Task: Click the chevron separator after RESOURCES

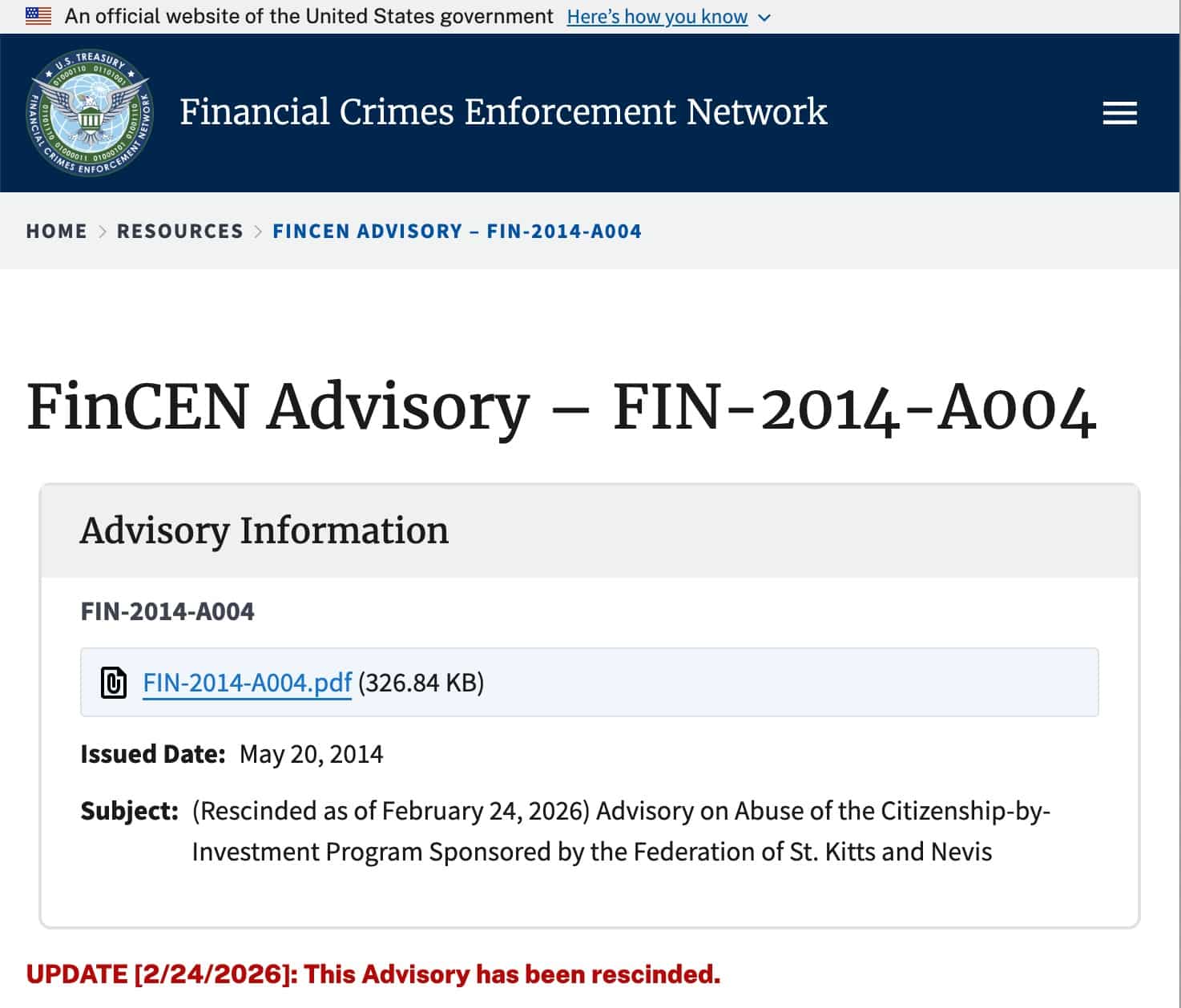Action: pos(258,232)
